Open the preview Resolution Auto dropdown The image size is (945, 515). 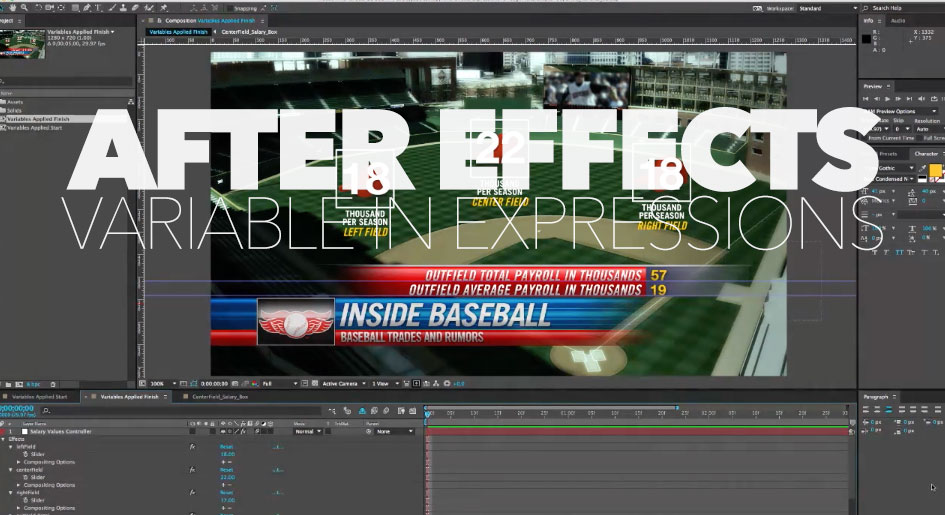pyautogui.click(x=928, y=129)
